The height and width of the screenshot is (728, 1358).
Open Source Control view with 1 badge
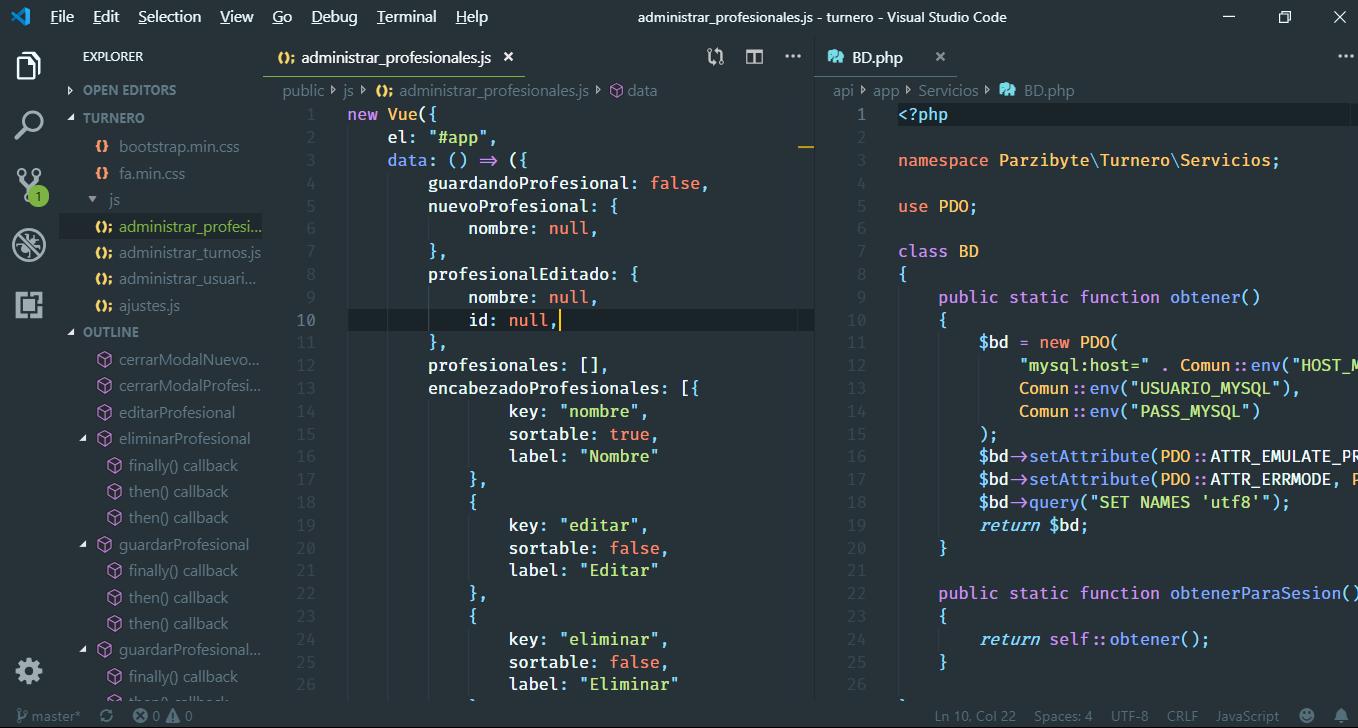click(x=29, y=185)
